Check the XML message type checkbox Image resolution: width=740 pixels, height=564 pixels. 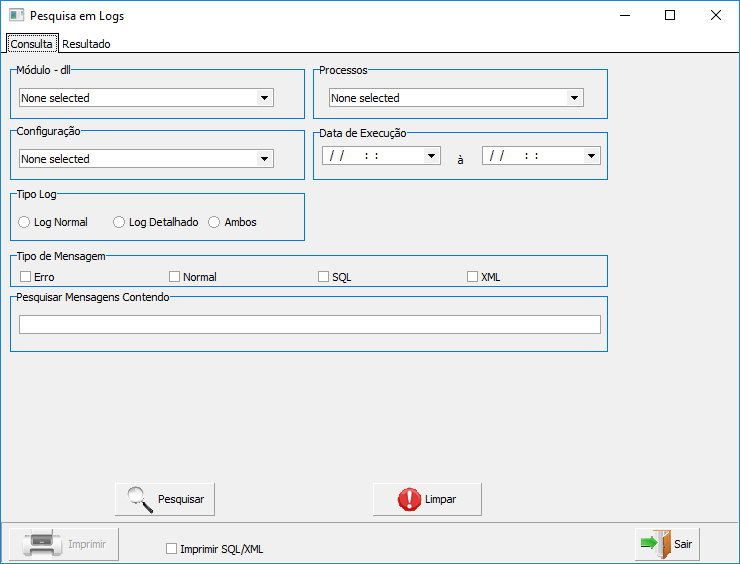(x=472, y=277)
